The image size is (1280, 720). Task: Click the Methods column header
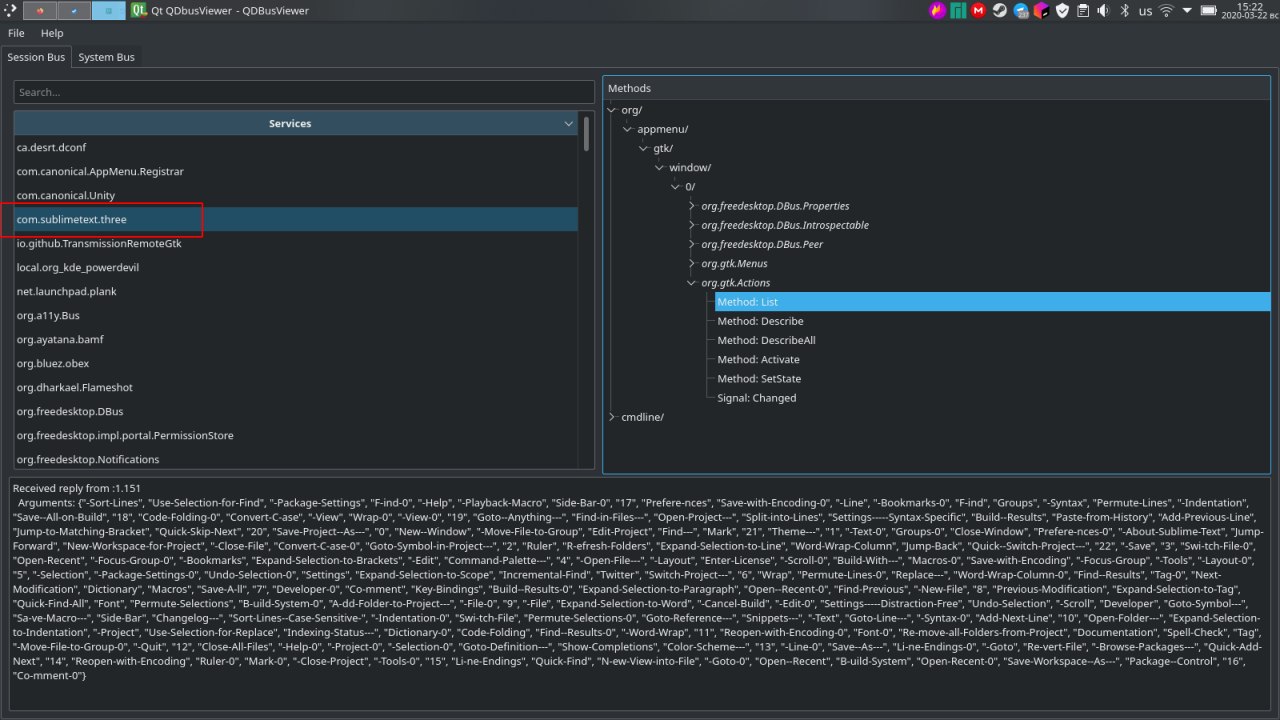tap(937, 89)
